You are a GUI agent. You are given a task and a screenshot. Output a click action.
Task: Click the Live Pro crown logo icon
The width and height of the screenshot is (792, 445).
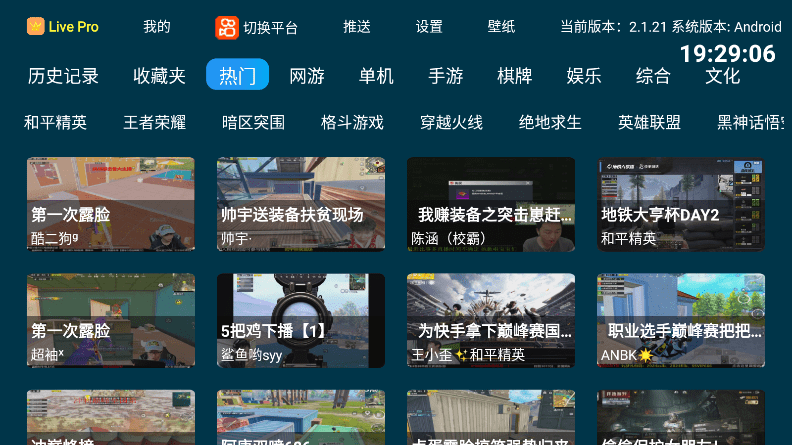tap(35, 26)
